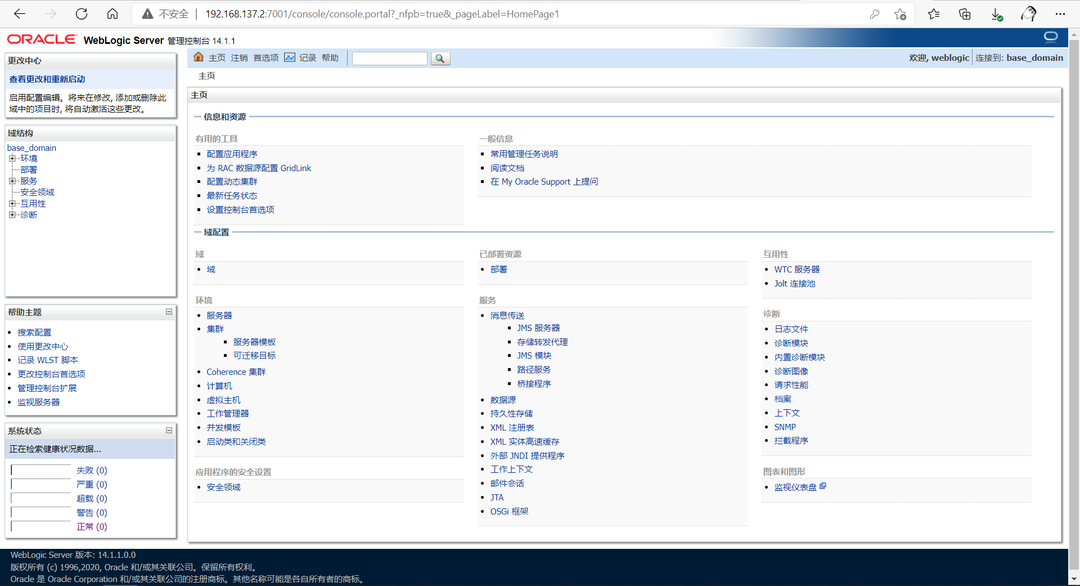
Task: Open the 常用管理任务说明 link
Action: 524,154
